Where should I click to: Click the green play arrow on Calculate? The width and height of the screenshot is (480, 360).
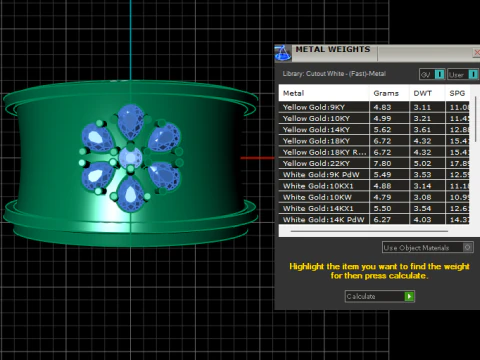pyautogui.click(x=409, y=296)
